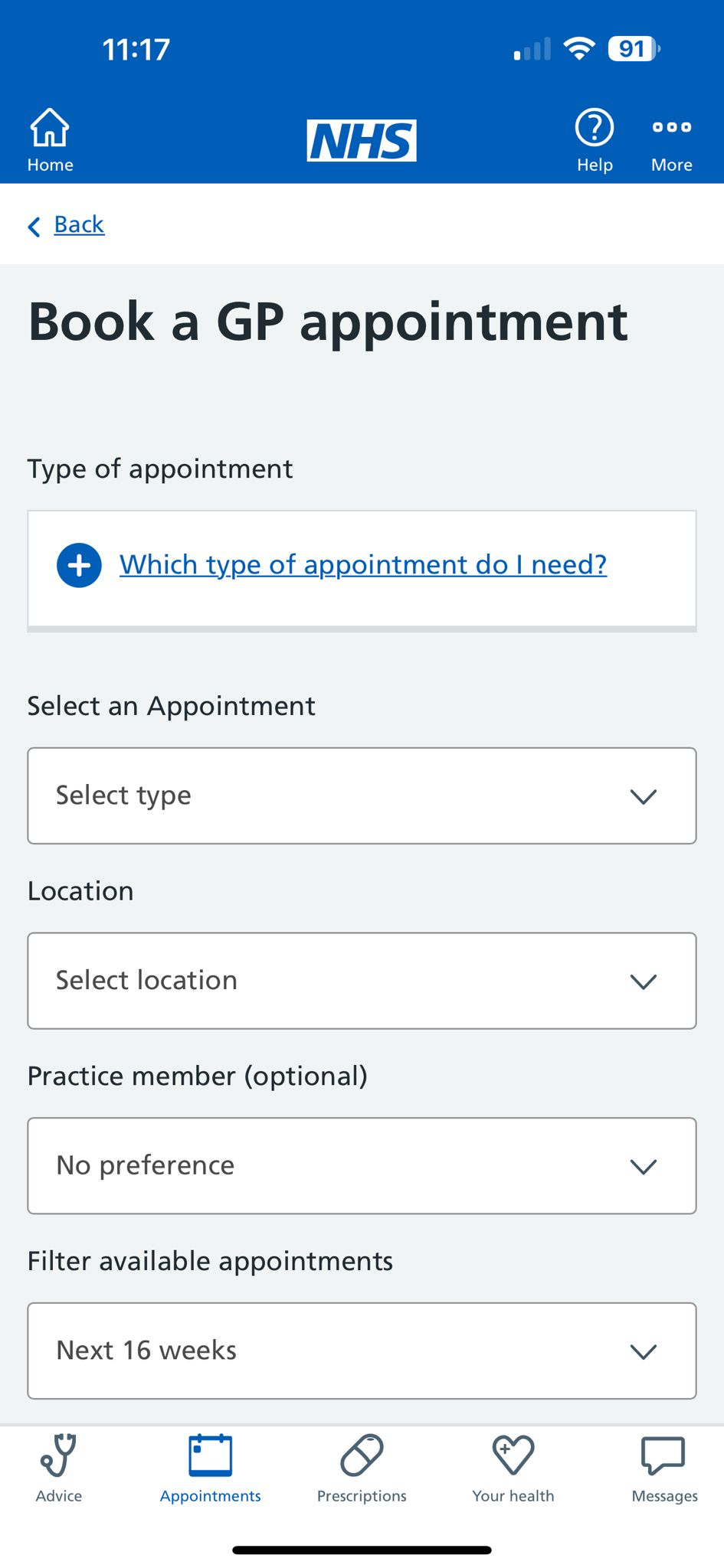Open Help via the question mark icon

[595, 128]
